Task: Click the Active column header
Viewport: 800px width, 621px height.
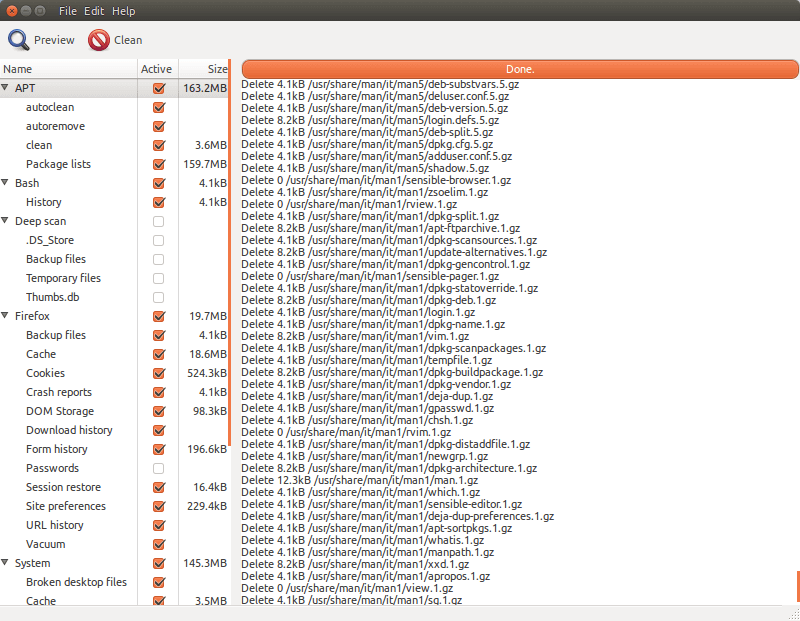Action: coord(158,69)
